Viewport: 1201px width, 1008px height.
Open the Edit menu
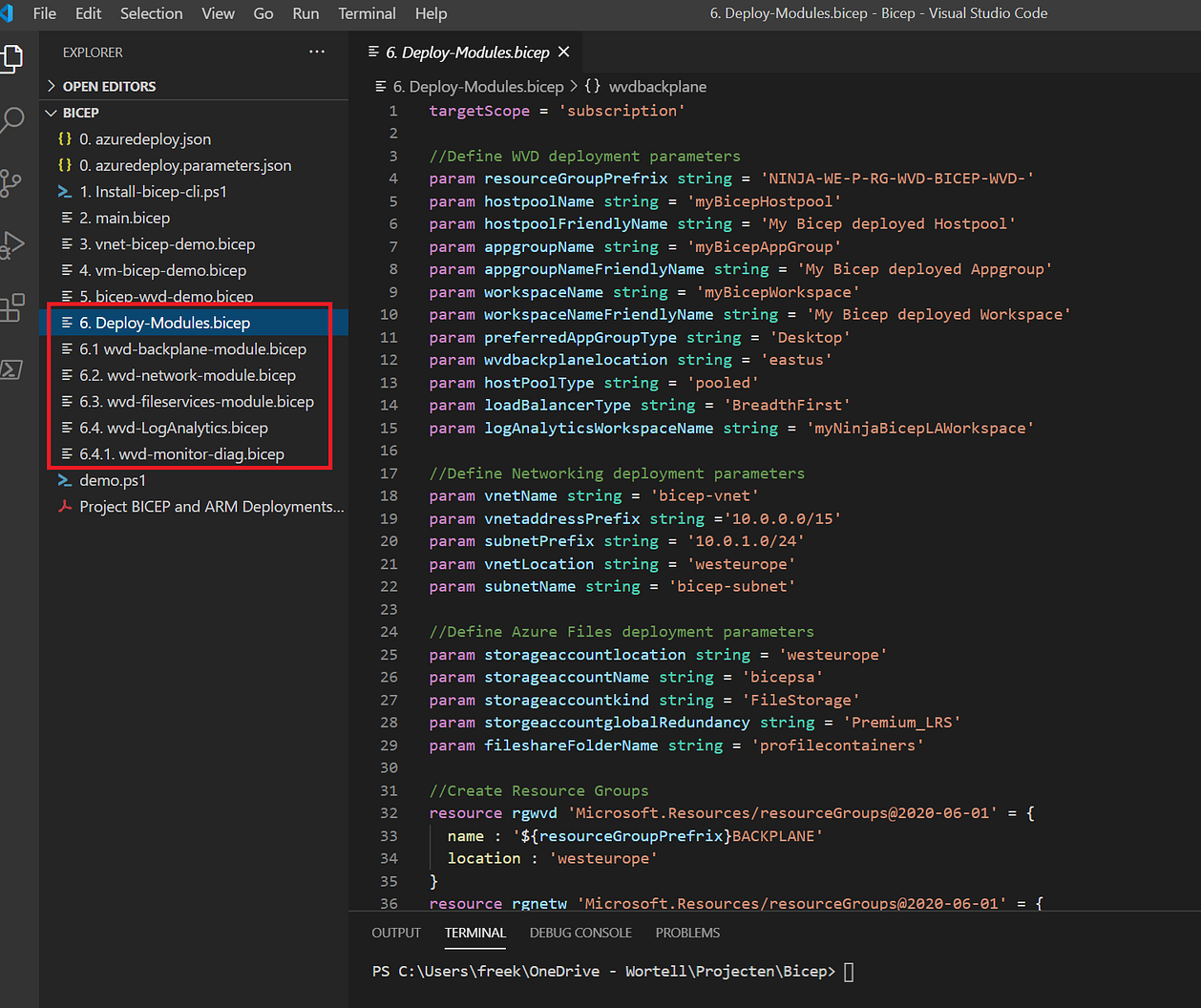pos(88,13)
